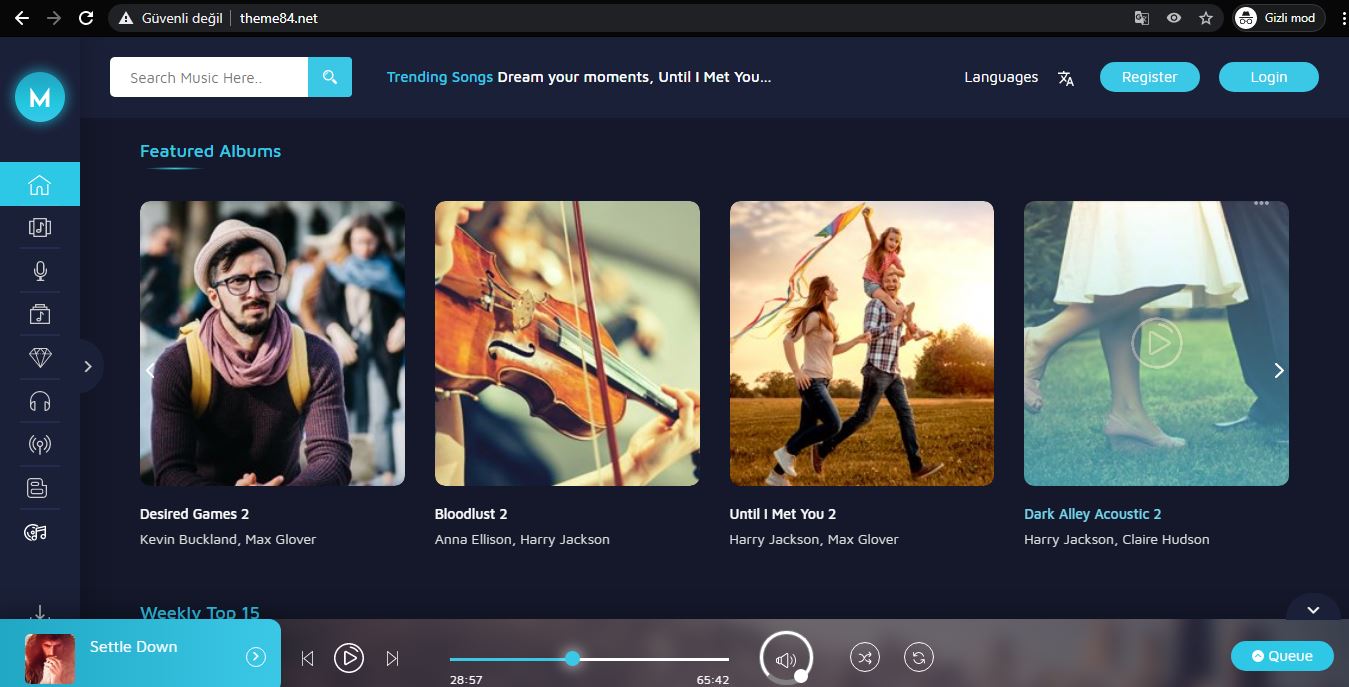Open Until I Met You 2 title
The width and height of the screenshot is (1349, 687).
[783, 514]
